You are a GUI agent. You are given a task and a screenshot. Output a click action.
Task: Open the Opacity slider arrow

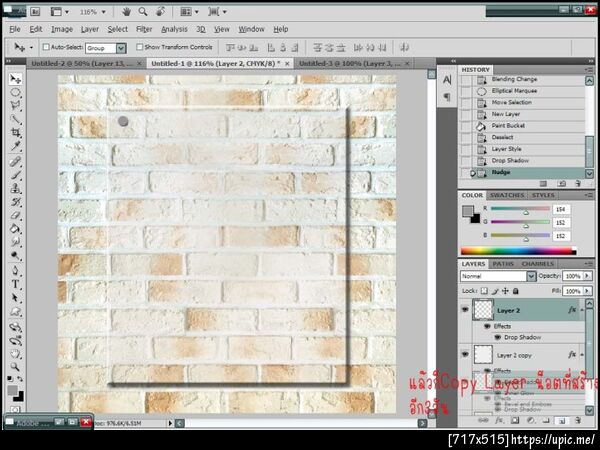[587, 276]
